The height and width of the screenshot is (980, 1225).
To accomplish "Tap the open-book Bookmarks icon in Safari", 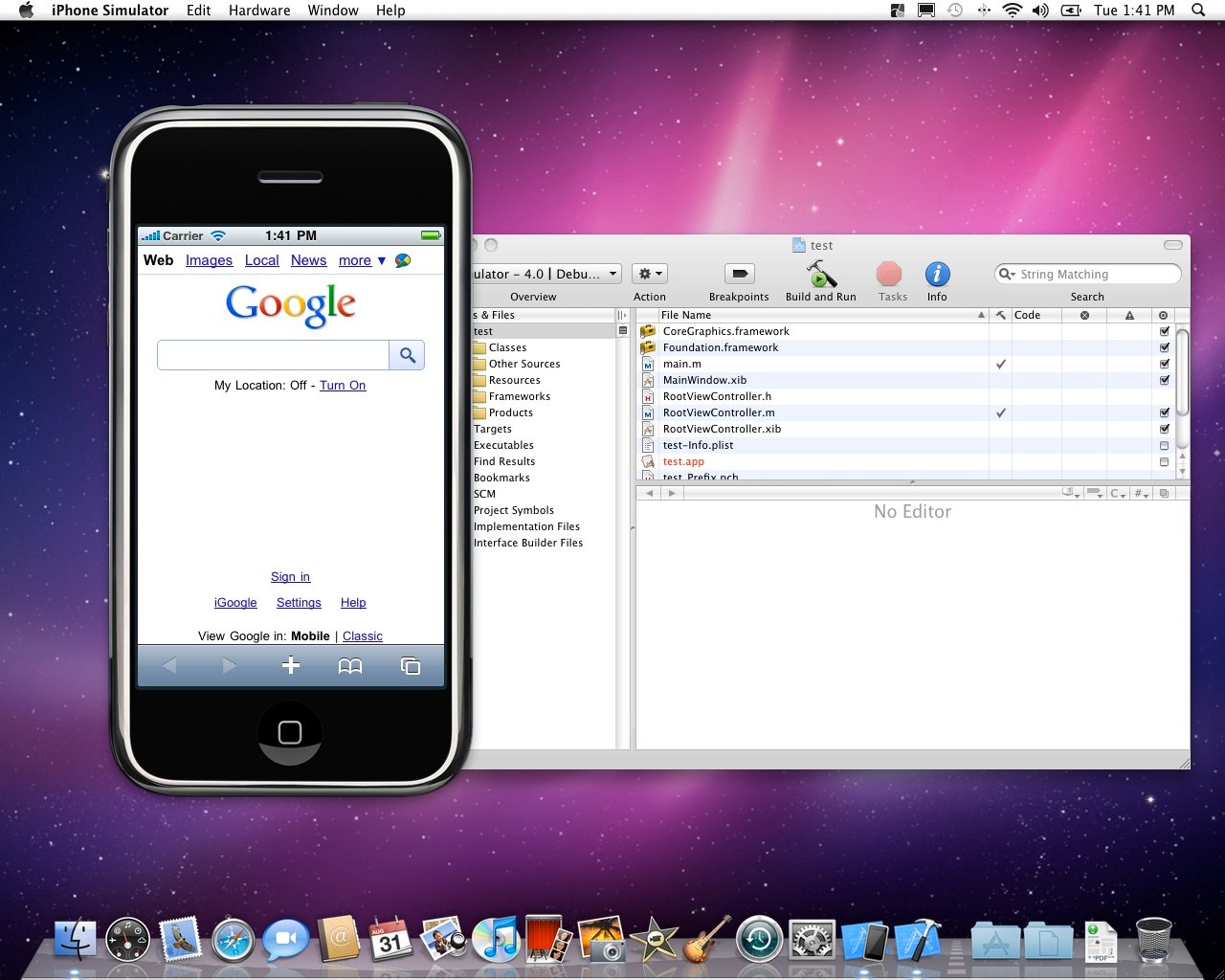I will [350, 665].
